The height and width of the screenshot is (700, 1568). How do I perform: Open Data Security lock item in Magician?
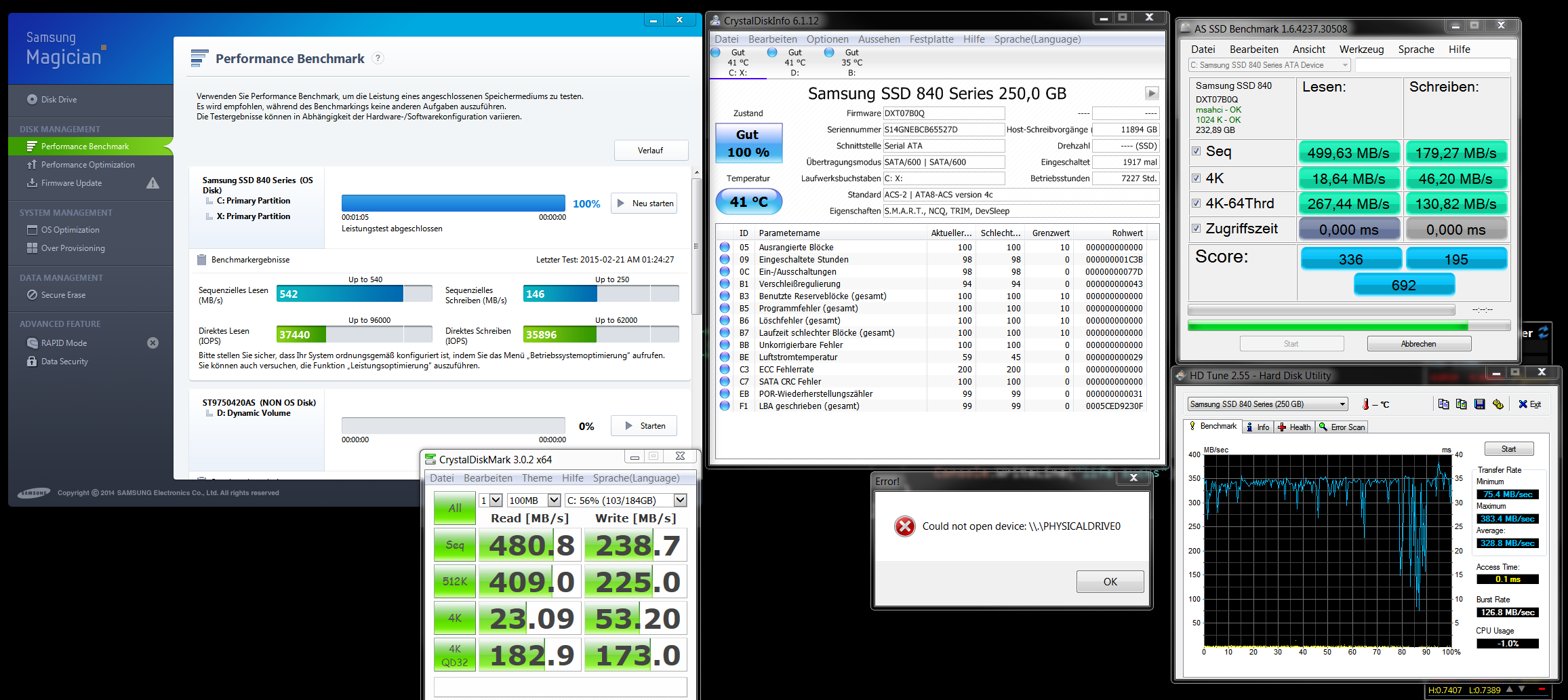[58, 362]
